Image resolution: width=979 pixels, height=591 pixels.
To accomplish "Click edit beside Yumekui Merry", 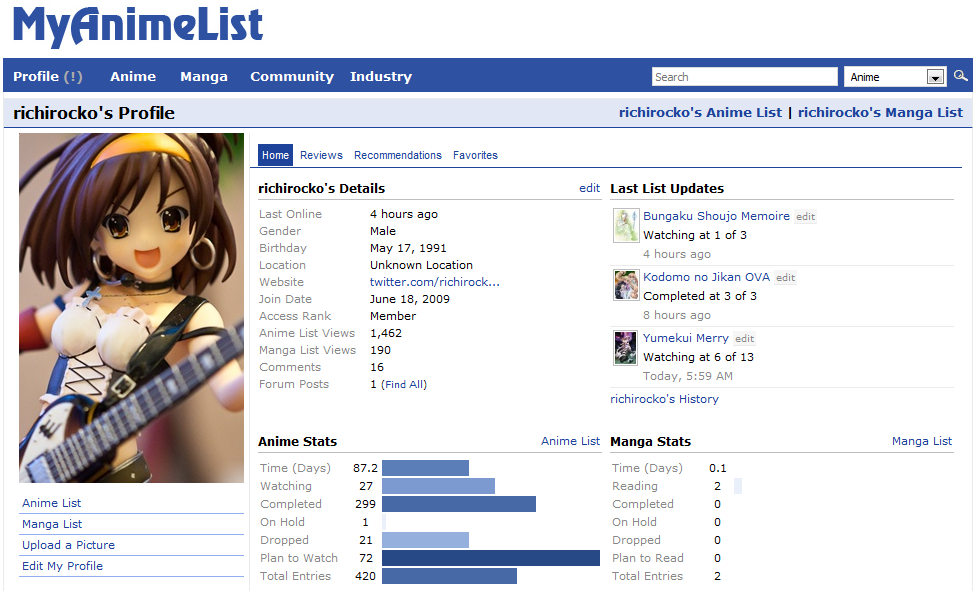I will 744,339.
